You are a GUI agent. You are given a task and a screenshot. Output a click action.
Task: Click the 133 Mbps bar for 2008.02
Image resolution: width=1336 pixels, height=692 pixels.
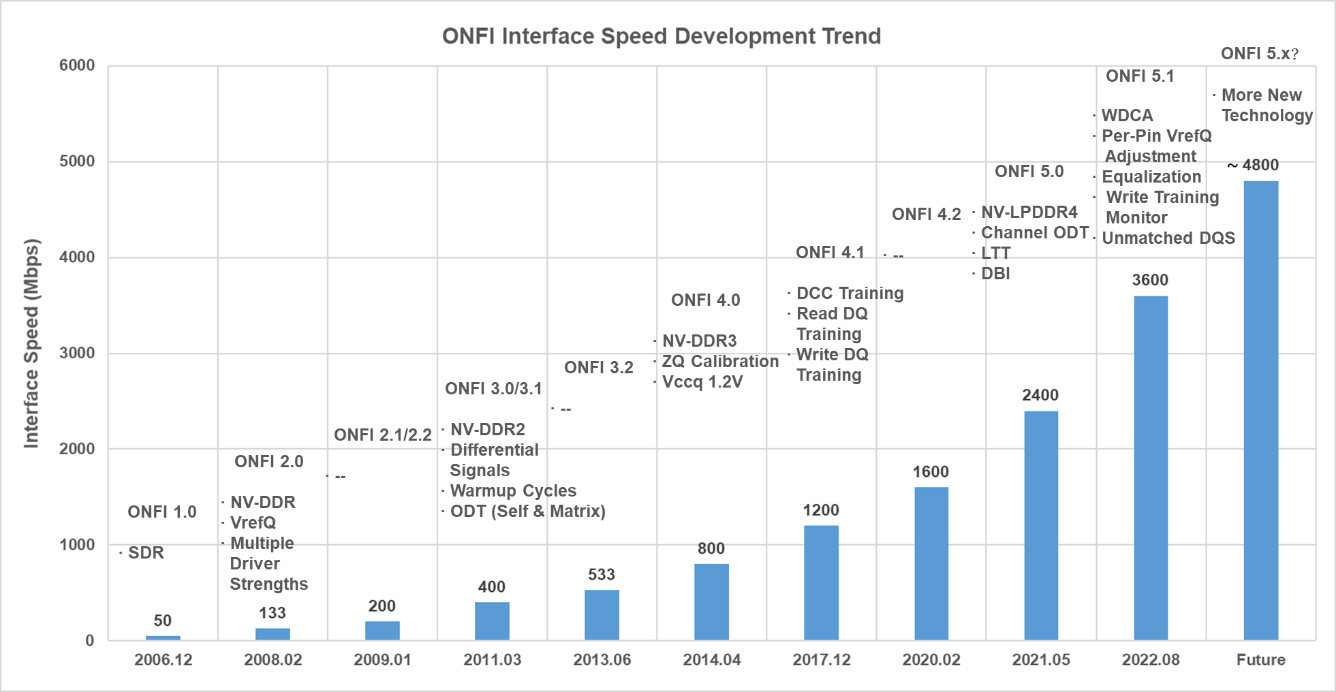272,634
